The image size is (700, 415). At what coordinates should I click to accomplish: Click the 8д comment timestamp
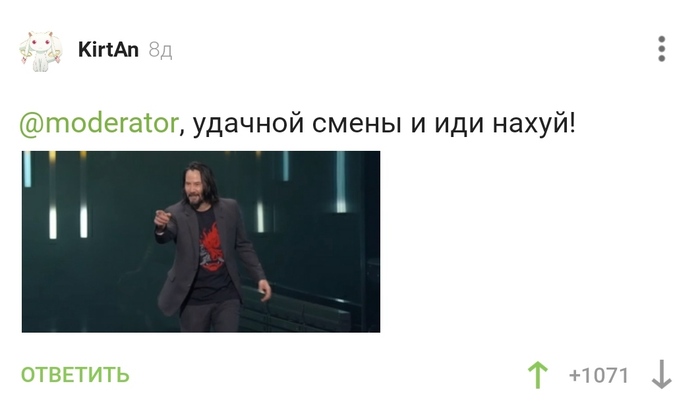tap(160, 50)
